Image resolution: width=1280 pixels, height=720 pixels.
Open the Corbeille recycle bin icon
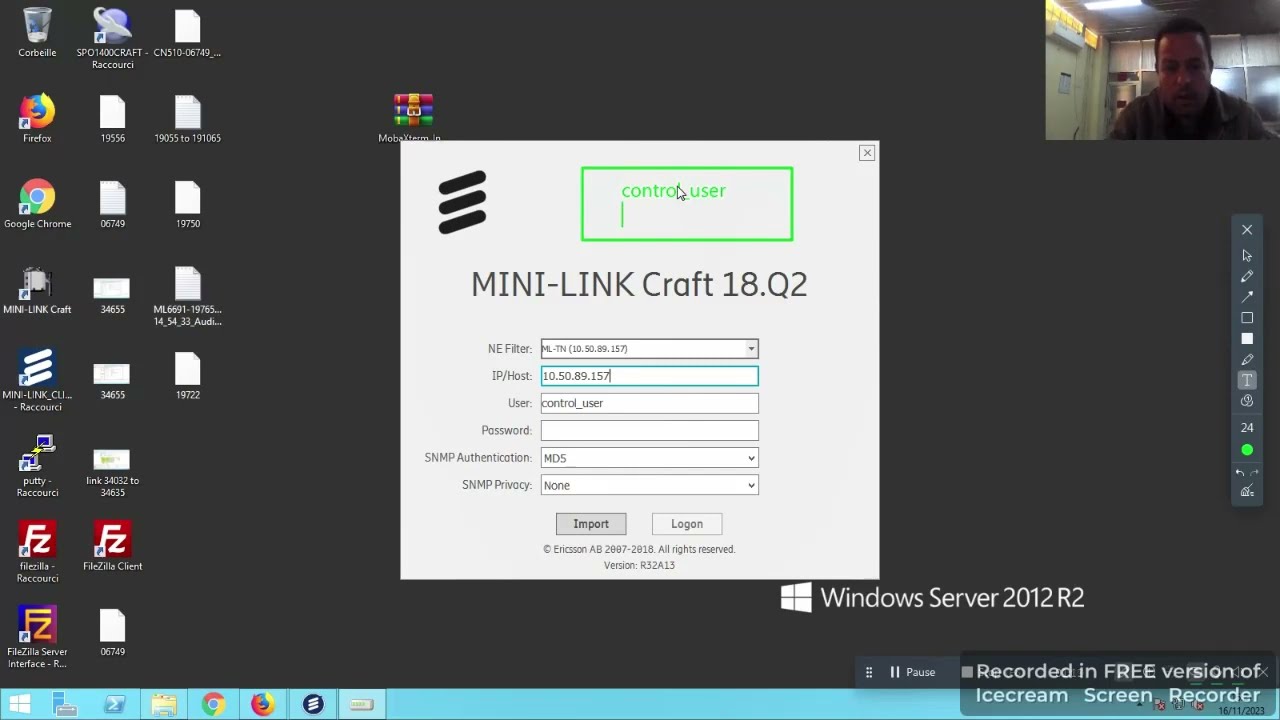(x=37, y=32)
